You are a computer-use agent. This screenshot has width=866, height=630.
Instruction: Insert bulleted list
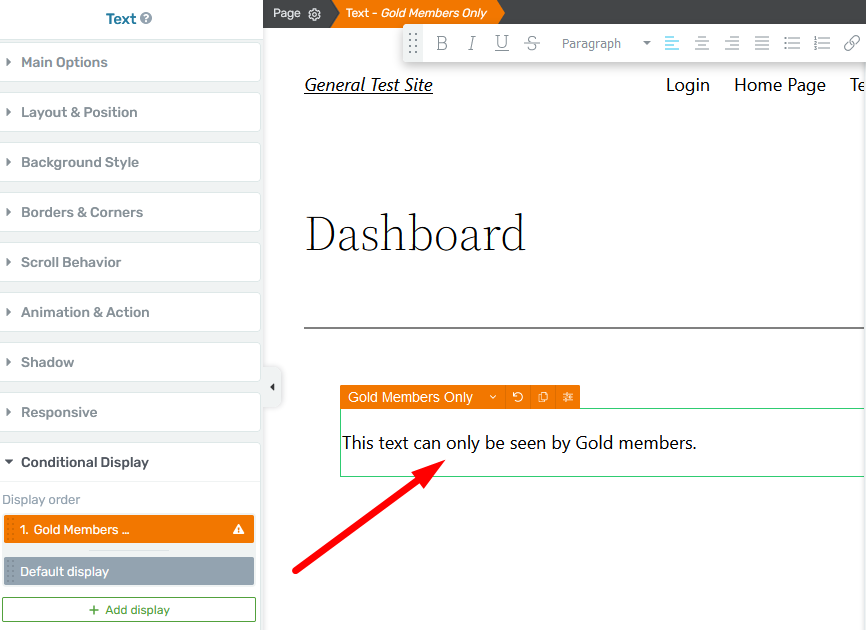click(x=791, y=43)
